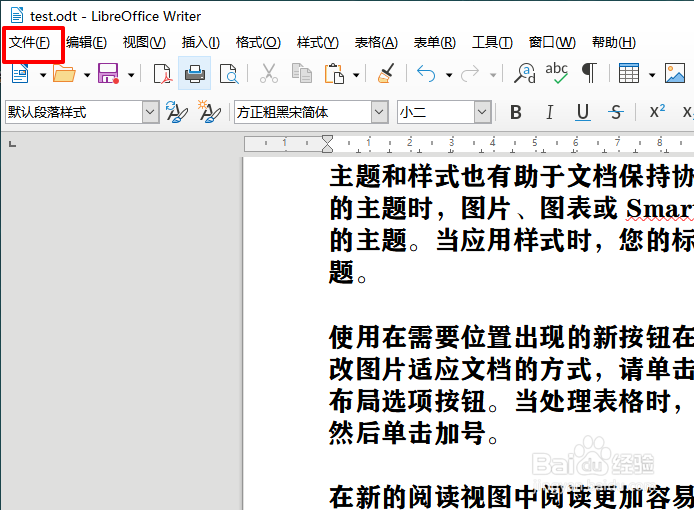Screen dimensions: 694x510
Task: Expand the Insert Table dropdown arrow
Action: (652, 75)
